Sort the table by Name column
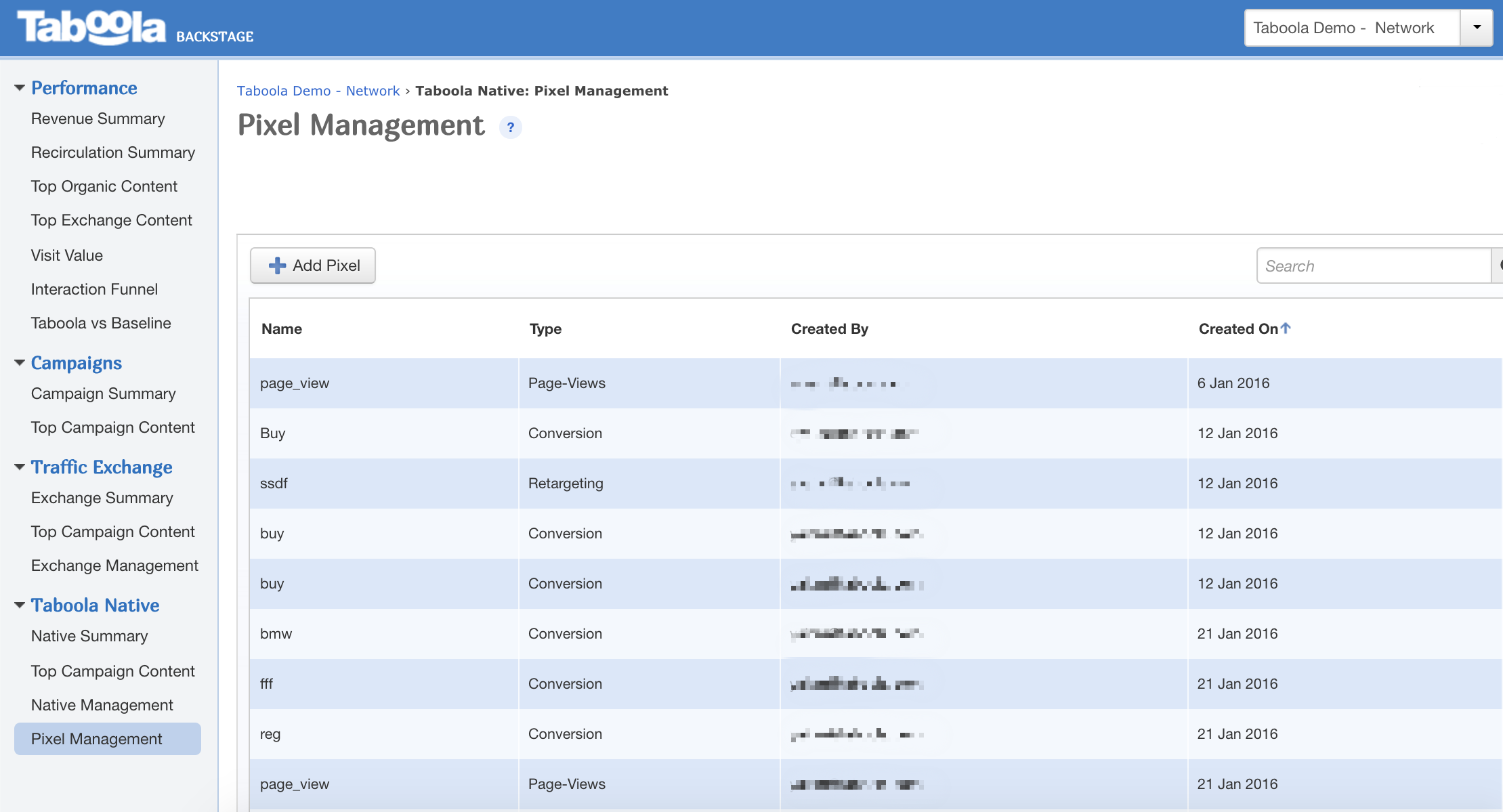 (x=282, y=329)
